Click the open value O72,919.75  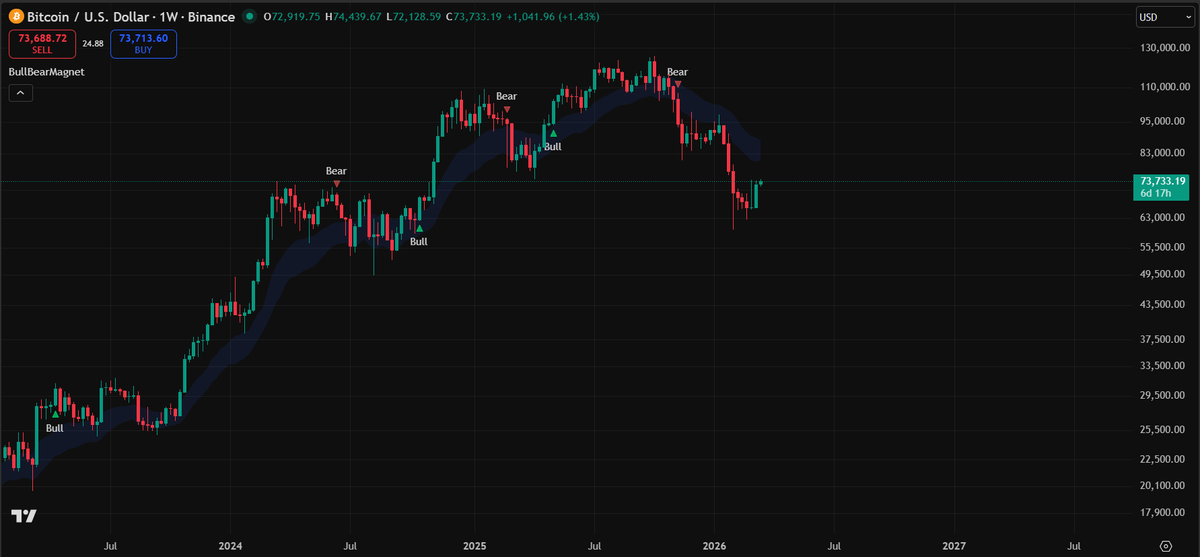290,16
